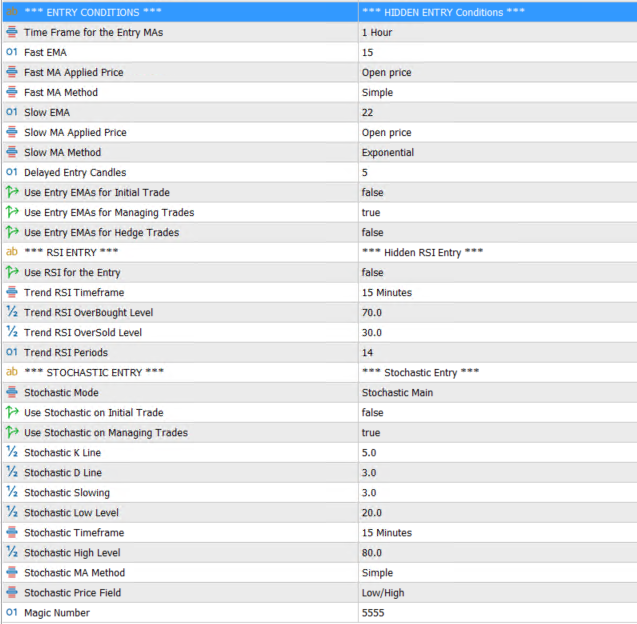Toggle the false value of Use Stochastic on Initial Trade
The height and width of the screenshot is (624, 637).
[x=373, y=412]
